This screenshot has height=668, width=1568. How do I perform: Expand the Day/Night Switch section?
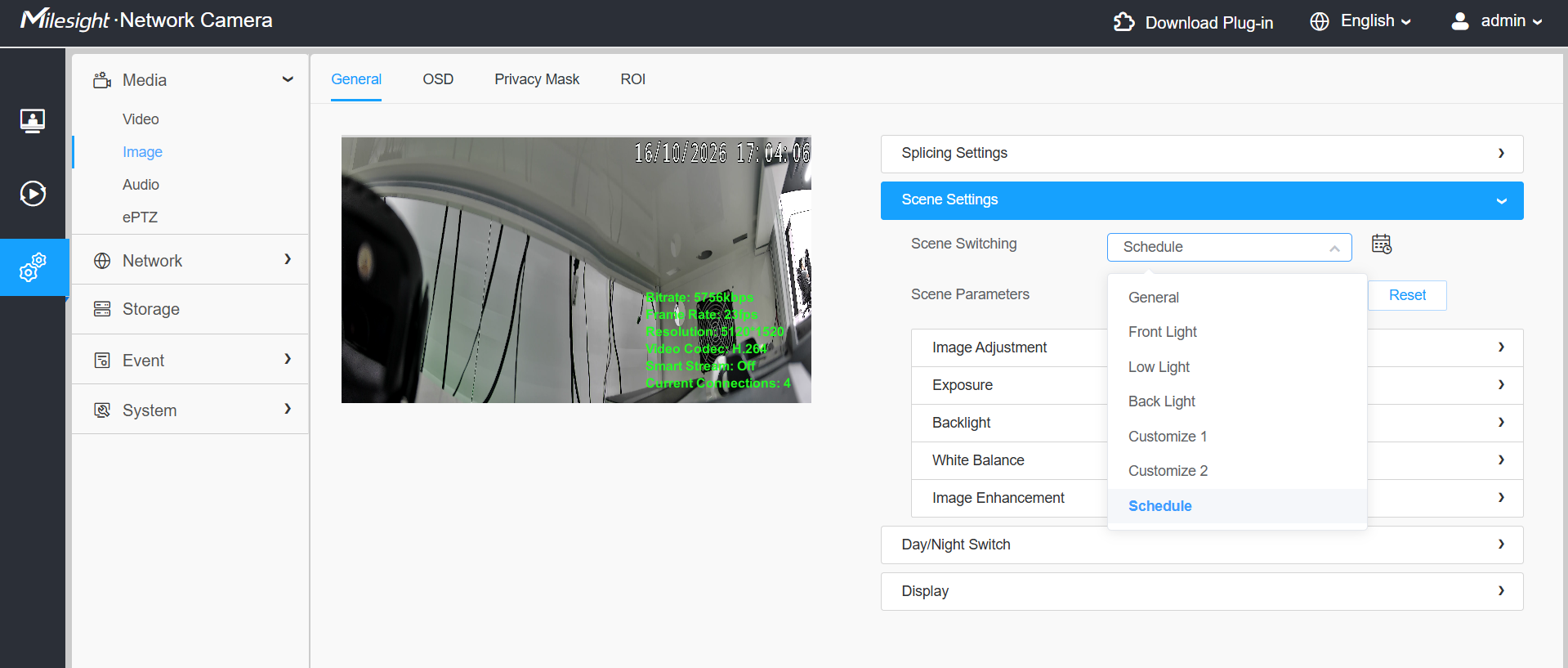pos(1201,545)
